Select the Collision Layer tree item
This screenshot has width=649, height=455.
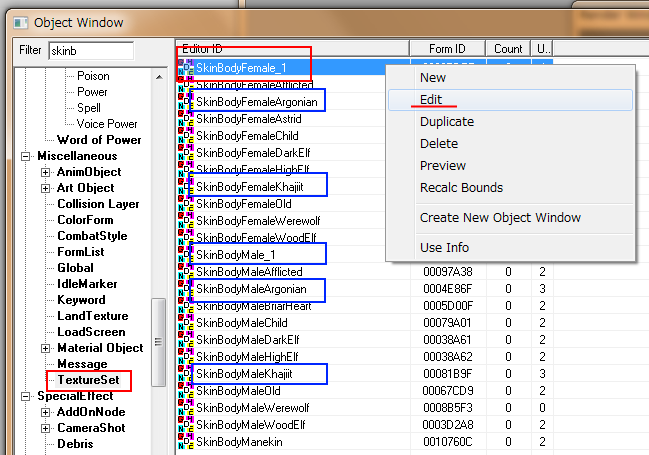point(99,204)
